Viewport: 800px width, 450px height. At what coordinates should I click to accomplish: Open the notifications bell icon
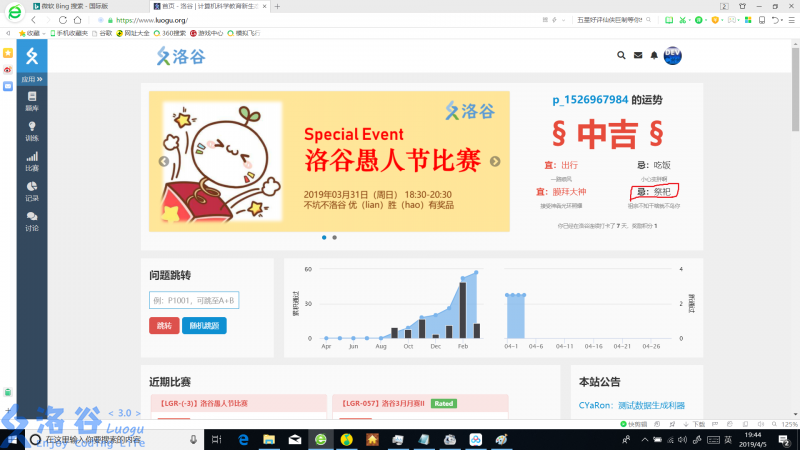click(654, 56)
